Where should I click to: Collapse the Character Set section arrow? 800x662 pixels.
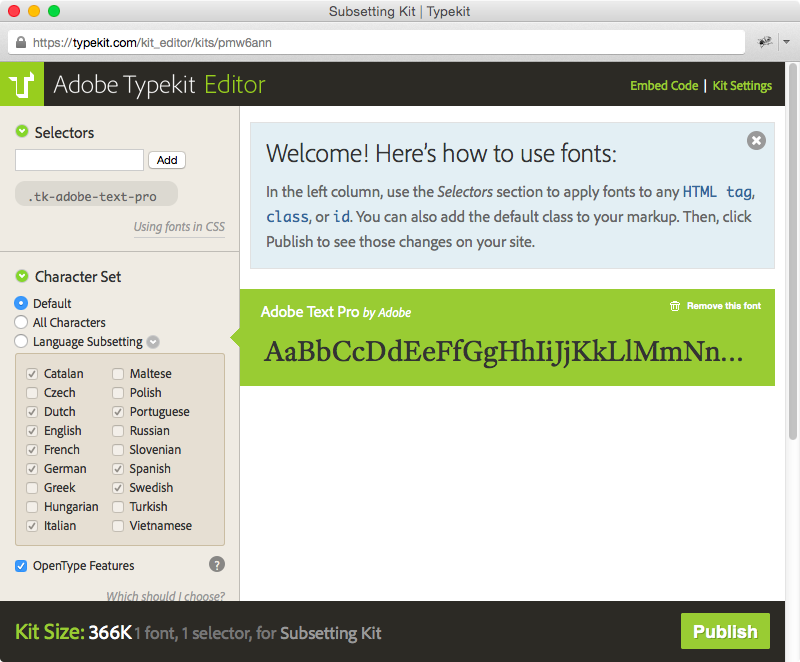click(22, 276)
